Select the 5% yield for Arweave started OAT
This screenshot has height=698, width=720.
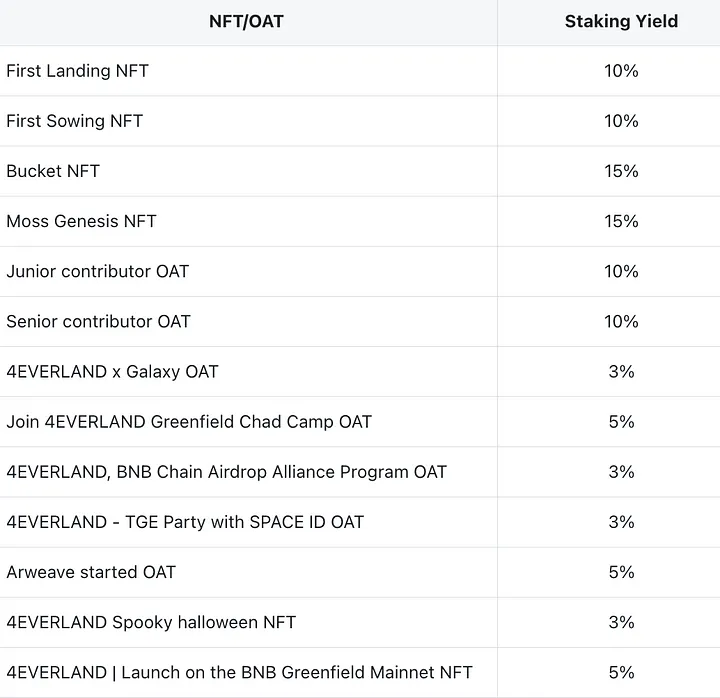pyautogui.click(x=621, y=572)
